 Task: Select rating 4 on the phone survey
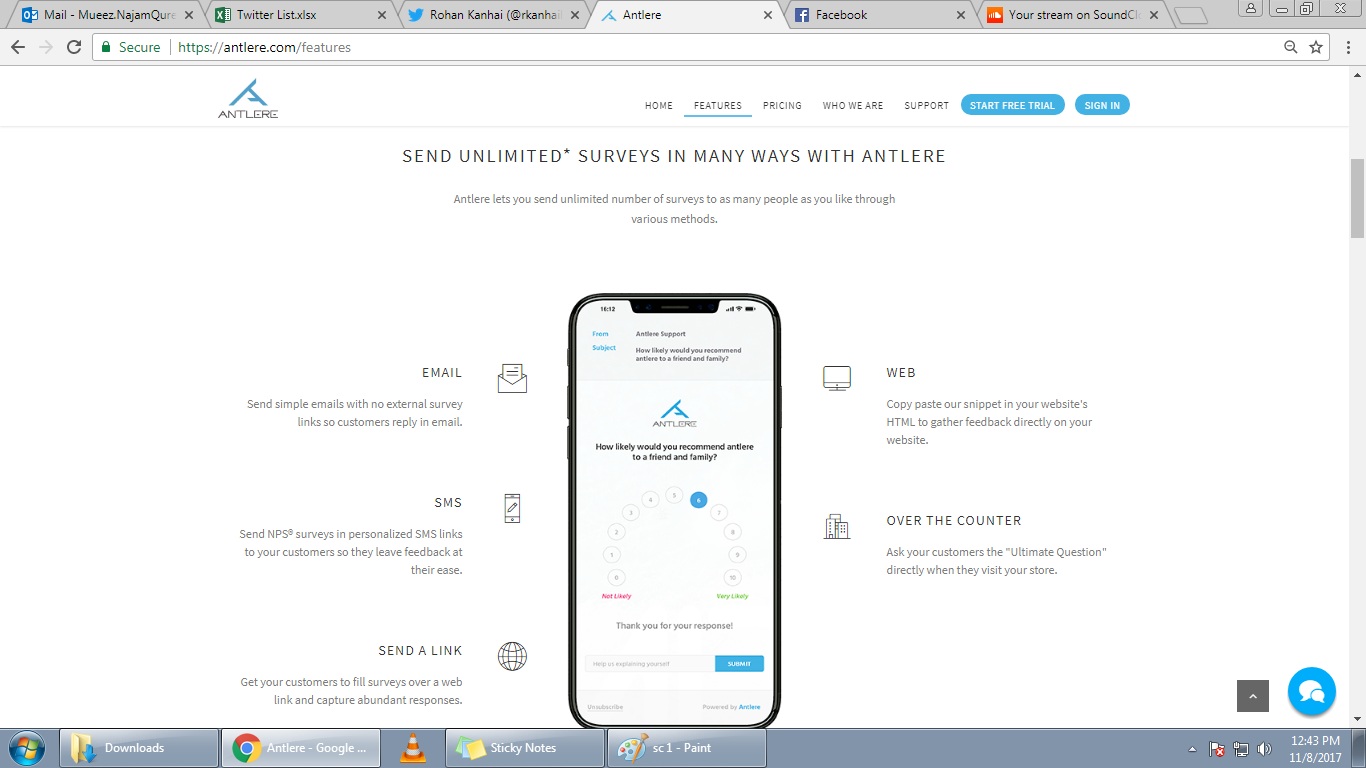(x=650, y=499)
